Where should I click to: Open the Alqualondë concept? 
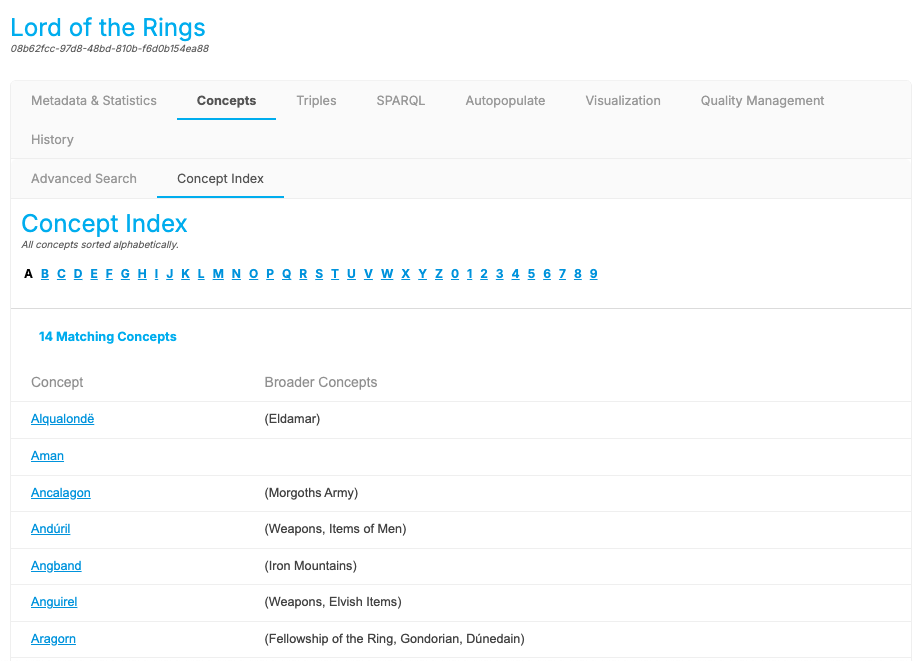click(62, 419)
